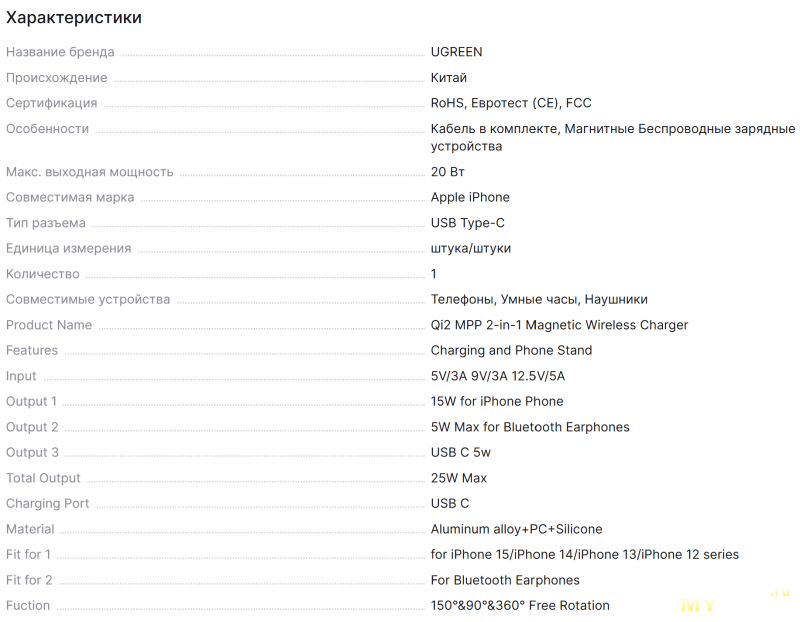The width and height of the screenshot is (800, 622).
Task: Click the RoHS certification value text
Action: [x=511, y=103]
